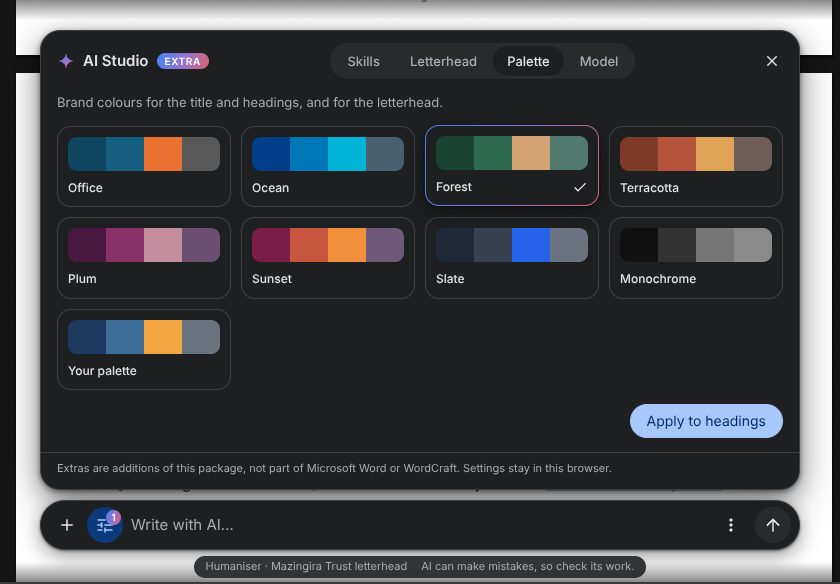The width and height of the screenshot is (840, 584).
Task: Pick the Plum palette card
Action: [x=144, y=258]
